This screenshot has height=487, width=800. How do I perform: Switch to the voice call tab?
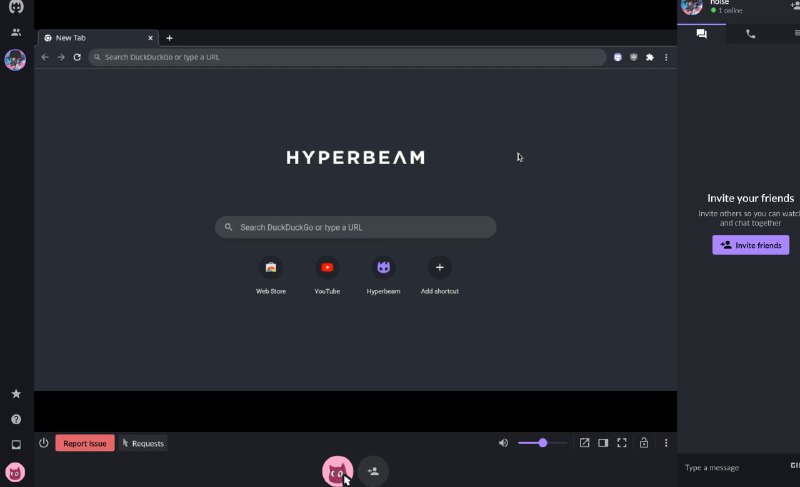[751, 34]
